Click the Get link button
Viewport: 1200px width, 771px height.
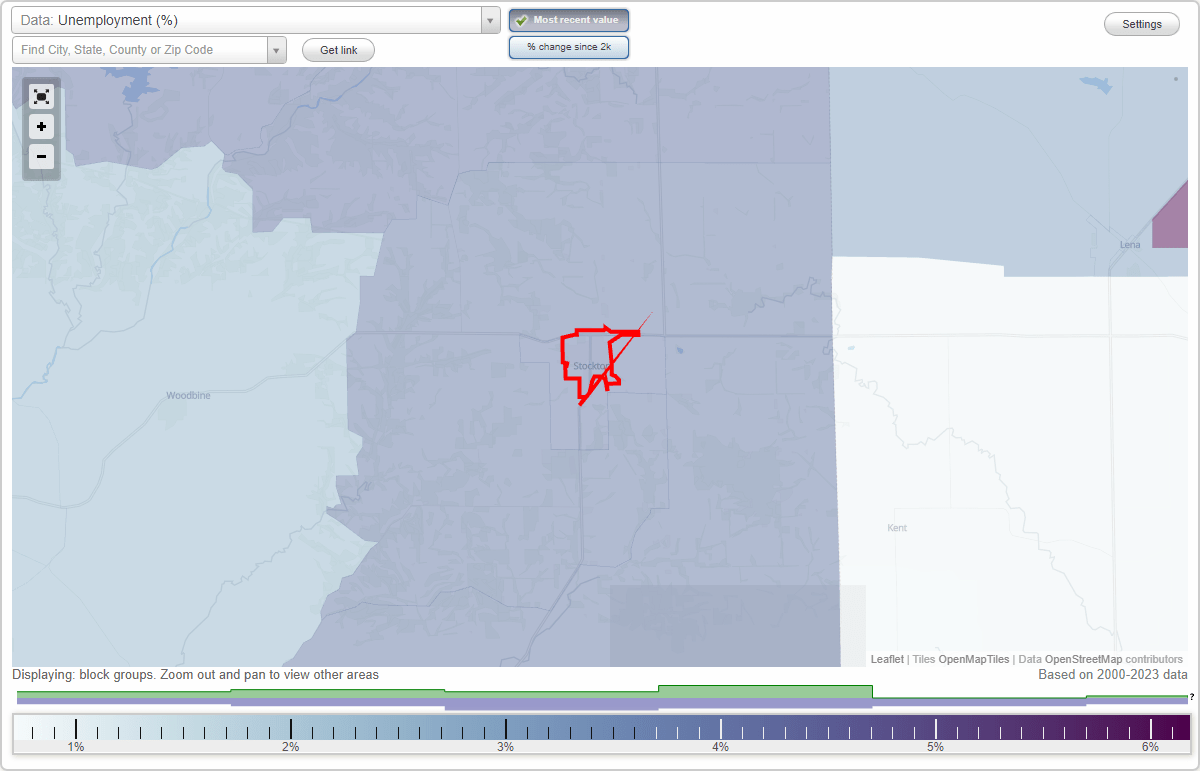[338, 50]
